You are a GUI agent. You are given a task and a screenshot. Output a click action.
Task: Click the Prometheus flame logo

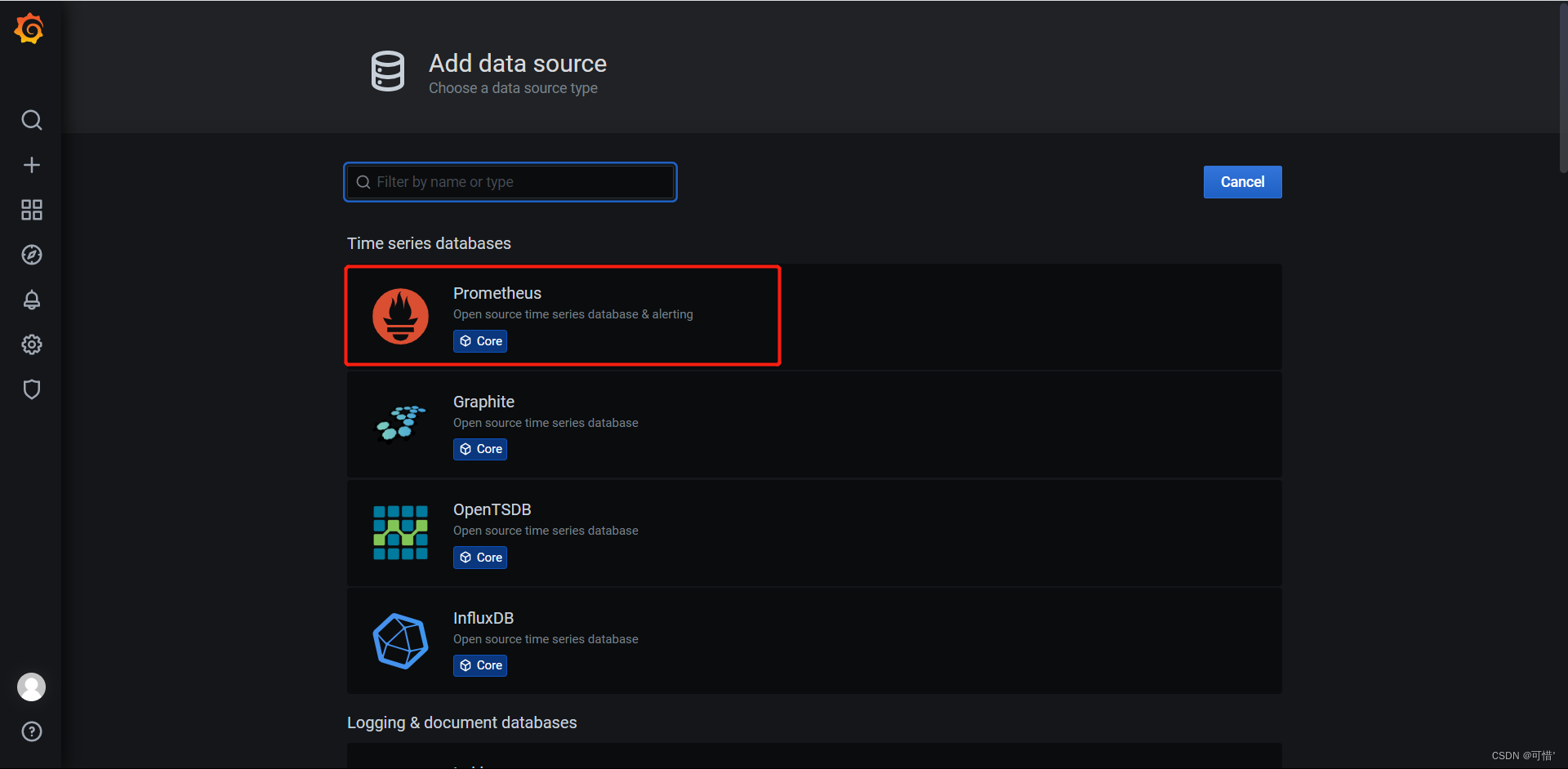pos(400,316)
